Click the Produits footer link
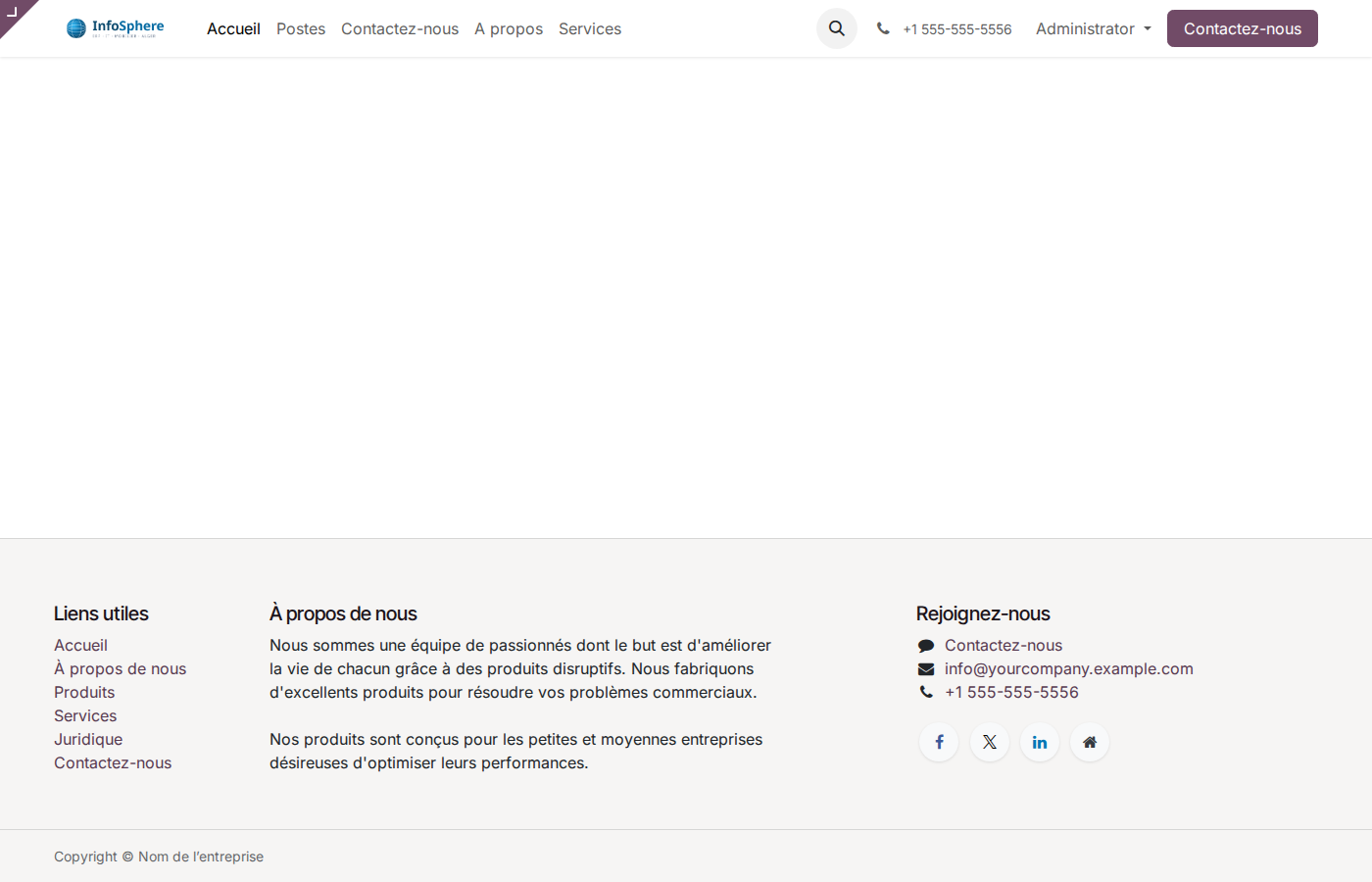This screenshot has height=882, width=1372. click(x=84, y=692)
